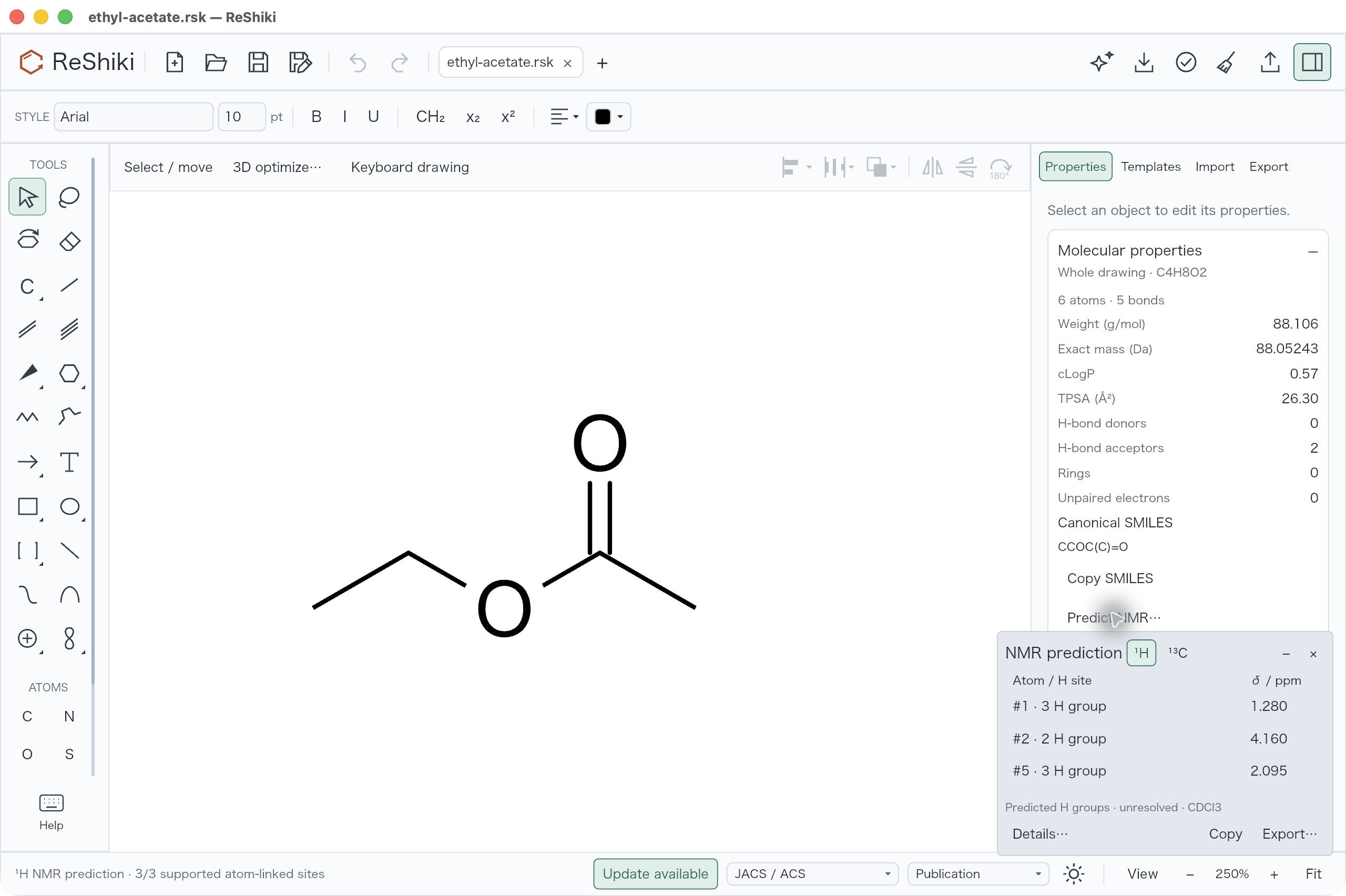Select the brackets tool
The height and width of the screenshot is (896, 1346).
click(27, 551)
